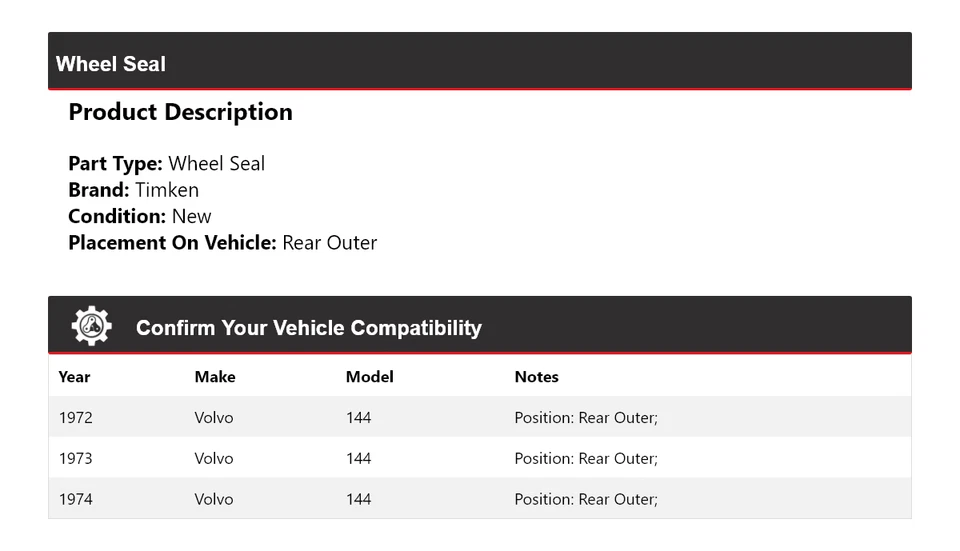The image size is (960, 551).
Task: Click the gear icon beside Confirm Your Vehicle Compatibility
Action: point(91,326)
